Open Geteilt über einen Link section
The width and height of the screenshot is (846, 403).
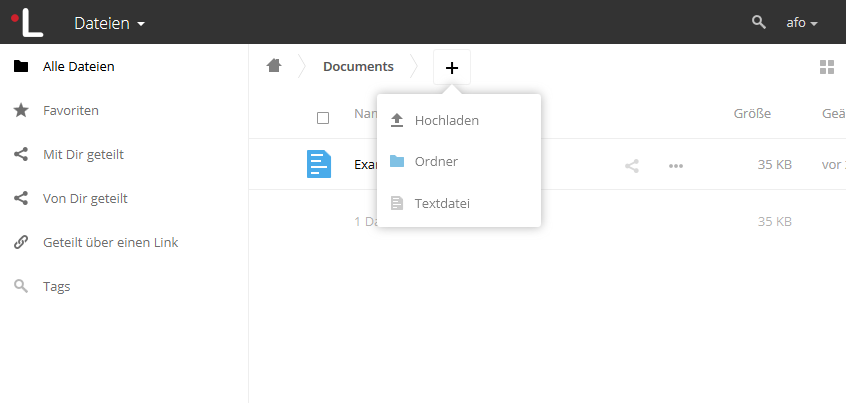110,242
